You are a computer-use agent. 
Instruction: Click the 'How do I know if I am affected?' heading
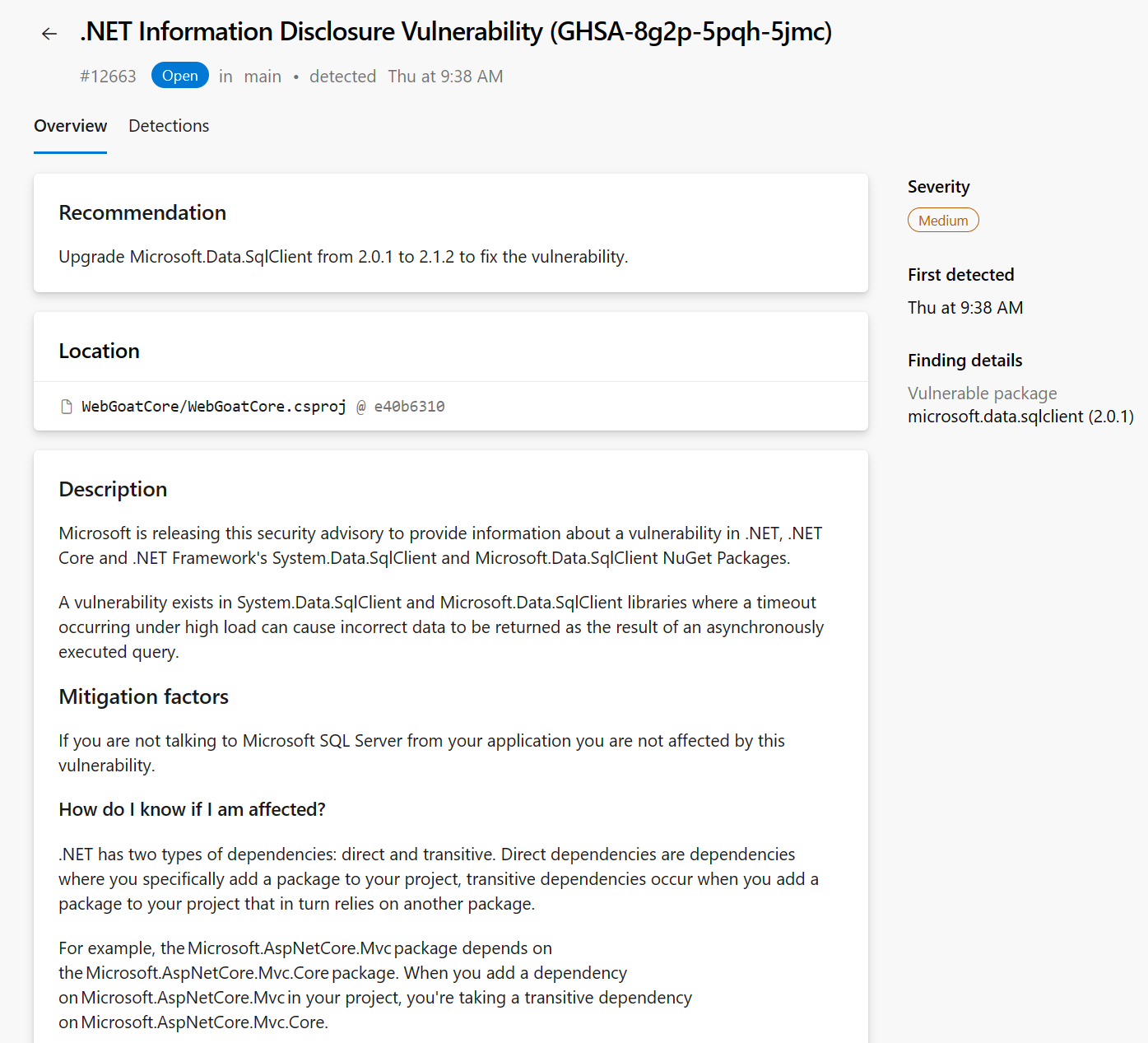(192, 809)
